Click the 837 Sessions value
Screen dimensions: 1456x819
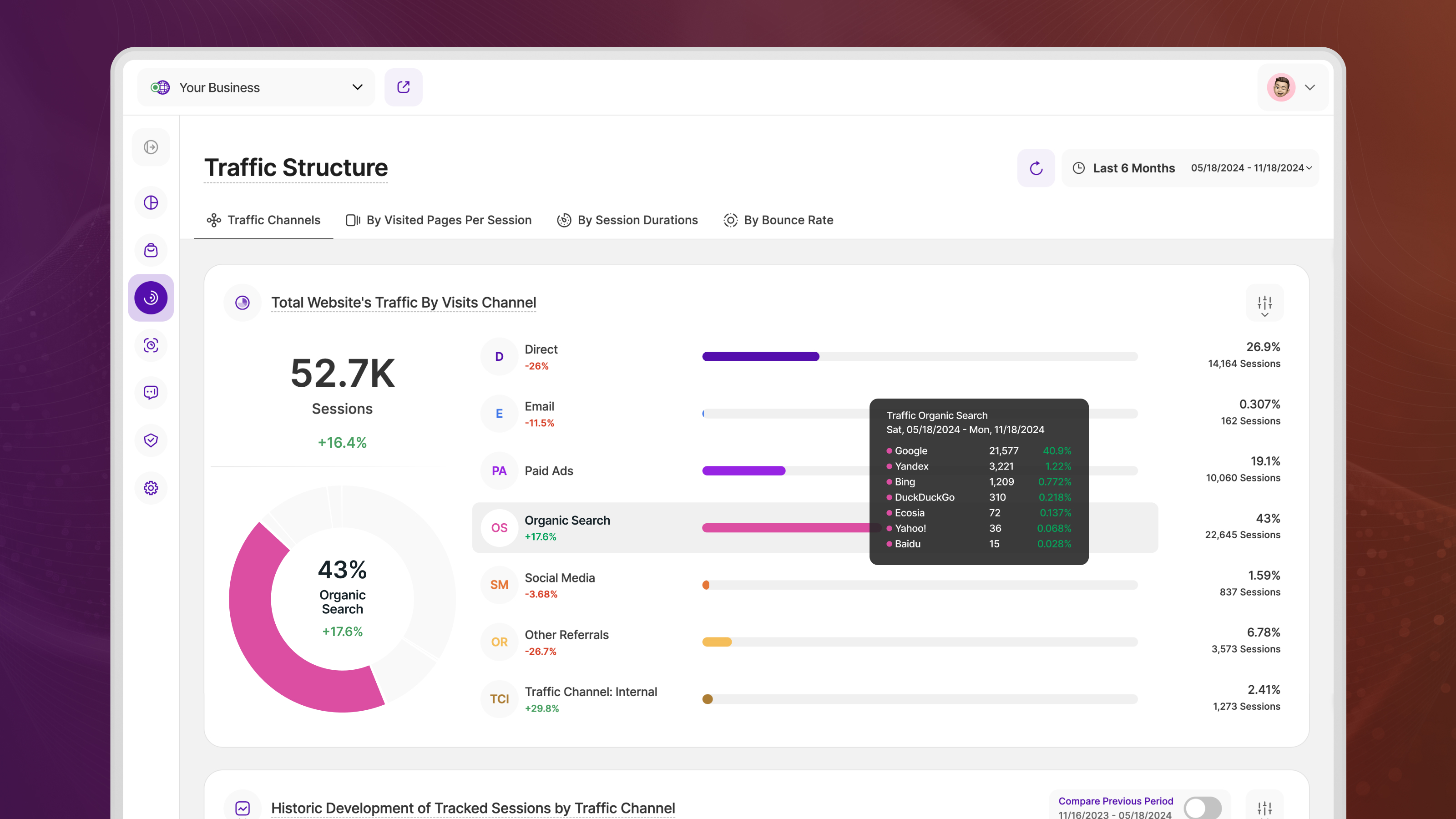tap(1250, 592)
